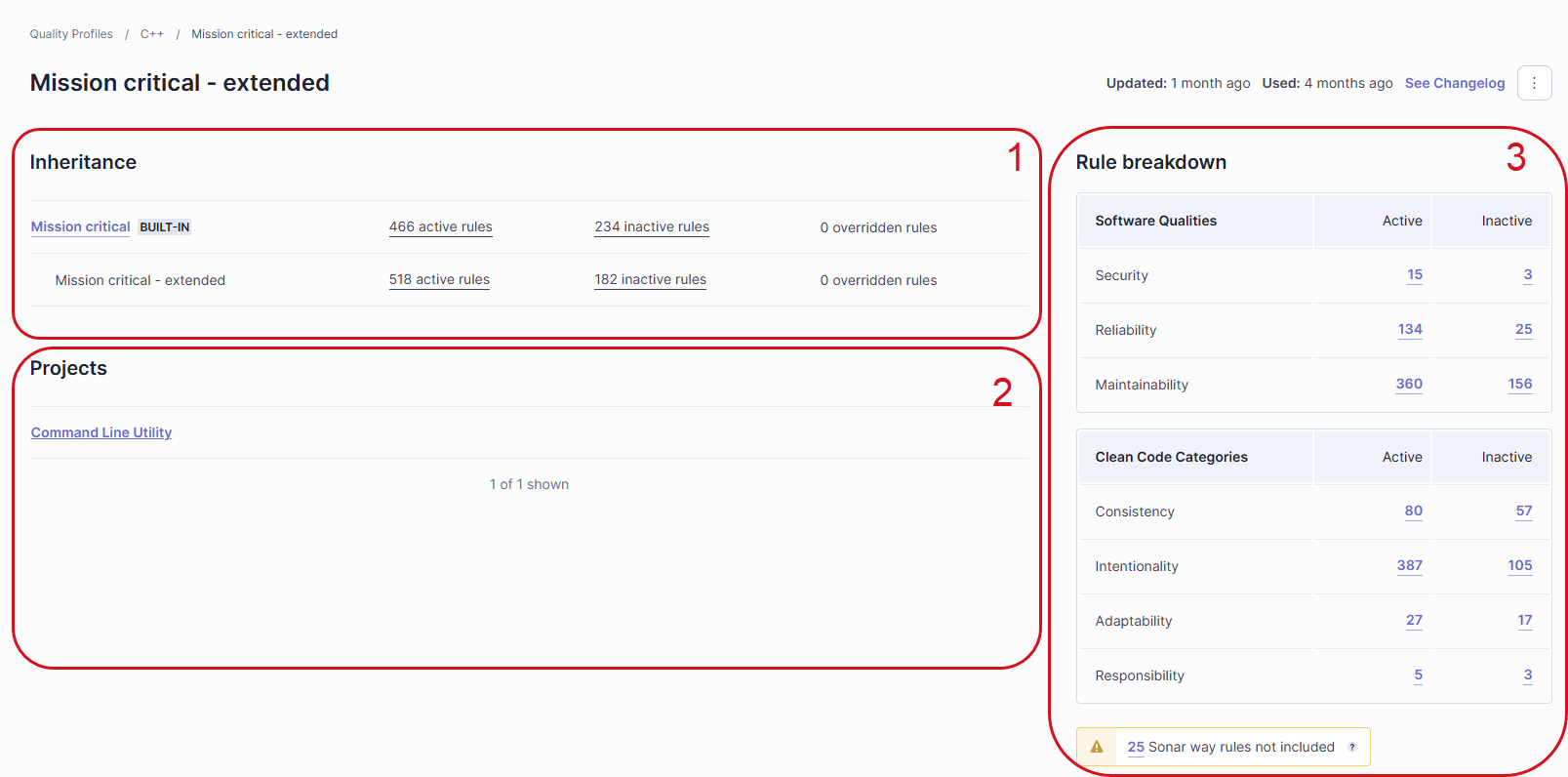Open the Mission critical parent profile
The image size is (1568, 777).
point(80,226)
